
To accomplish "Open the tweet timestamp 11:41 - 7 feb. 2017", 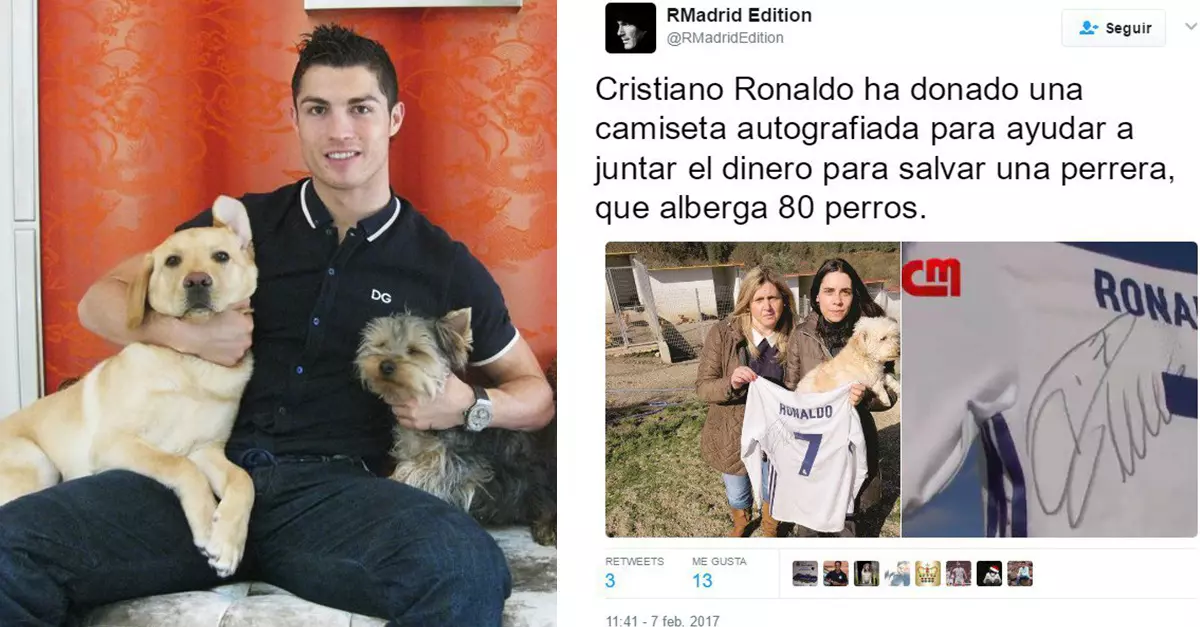I will click(x=664, y=621).
